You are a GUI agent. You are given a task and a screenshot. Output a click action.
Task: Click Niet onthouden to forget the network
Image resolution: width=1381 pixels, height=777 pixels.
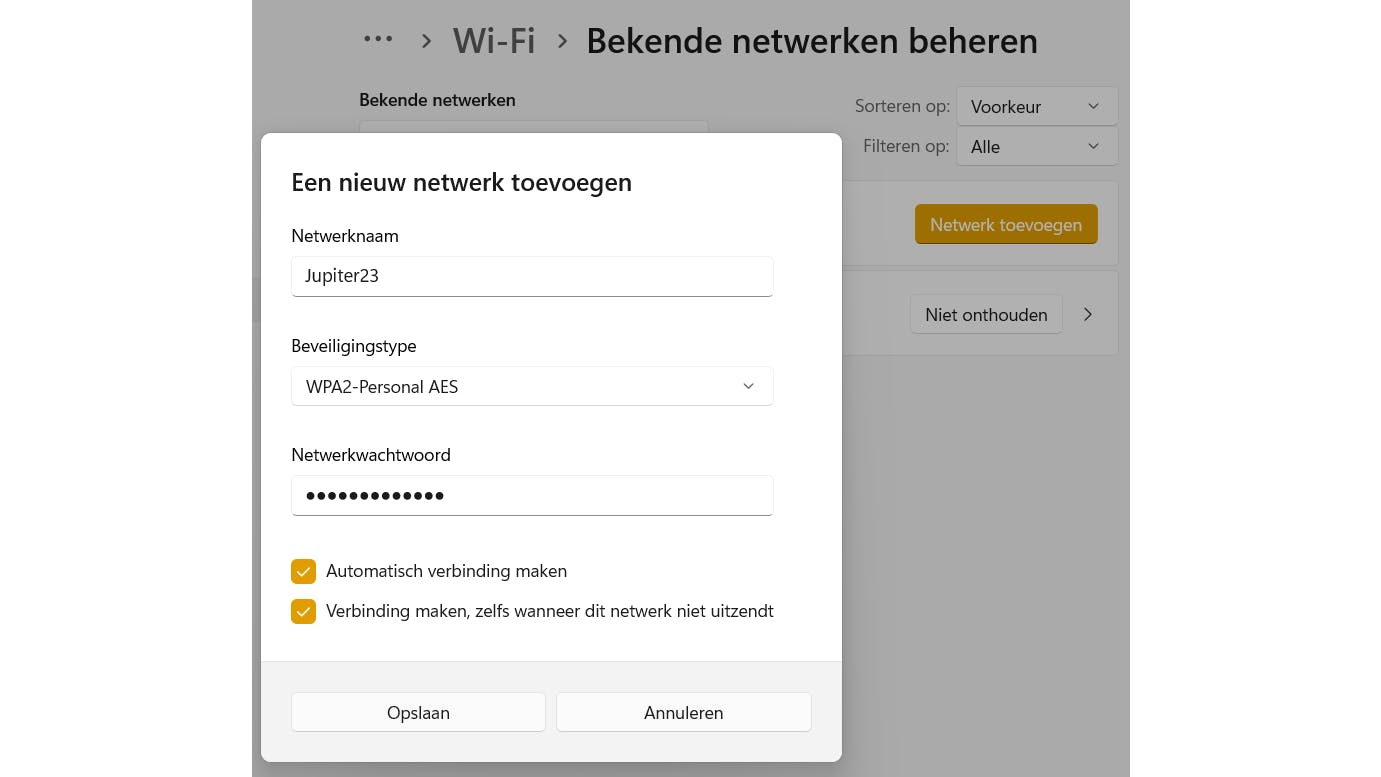[x=986, y=314]
